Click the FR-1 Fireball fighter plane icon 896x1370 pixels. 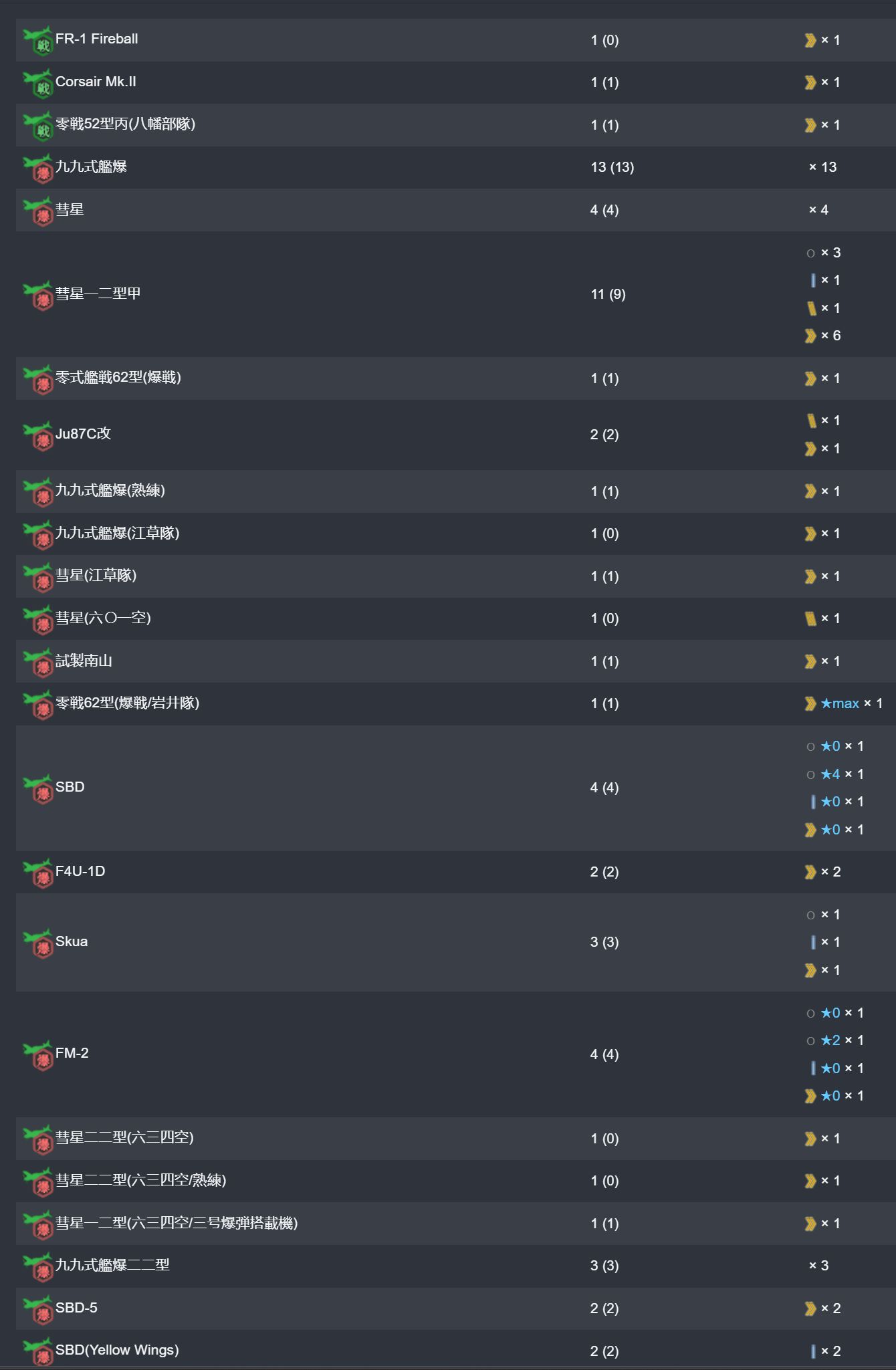point(37,40)
